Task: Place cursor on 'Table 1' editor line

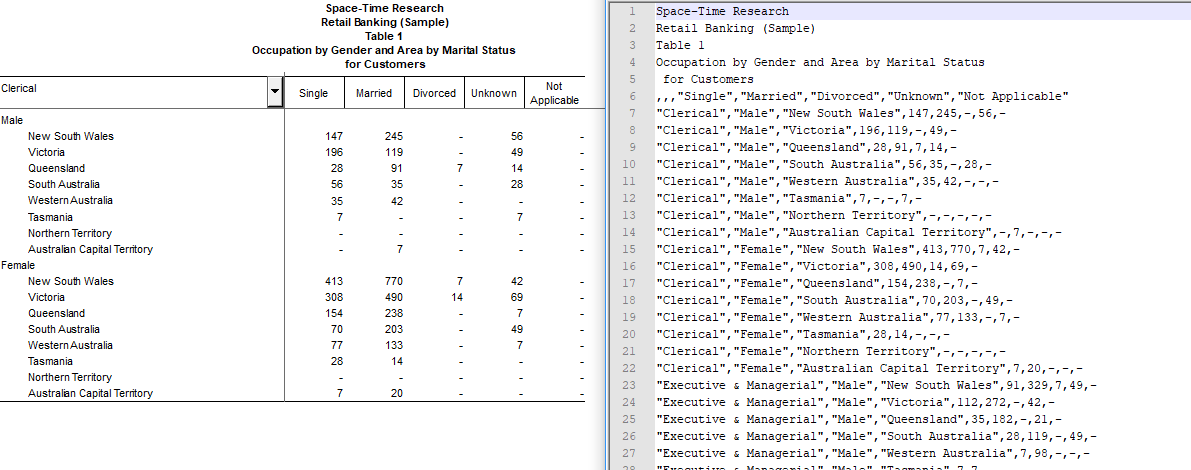Action: click(x=680, y=45)
